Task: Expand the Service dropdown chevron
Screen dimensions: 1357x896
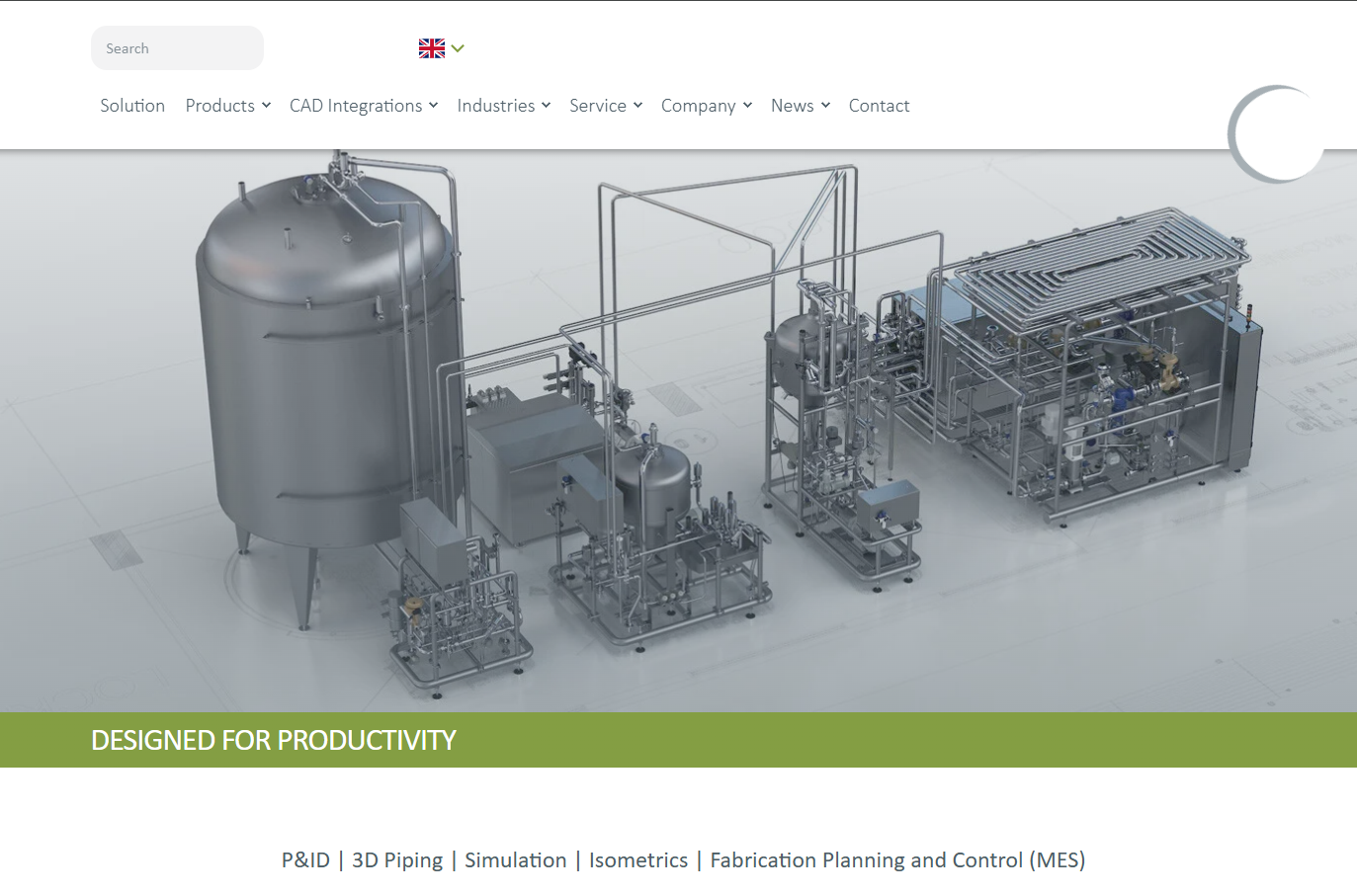Action: [x=637, y=106]
